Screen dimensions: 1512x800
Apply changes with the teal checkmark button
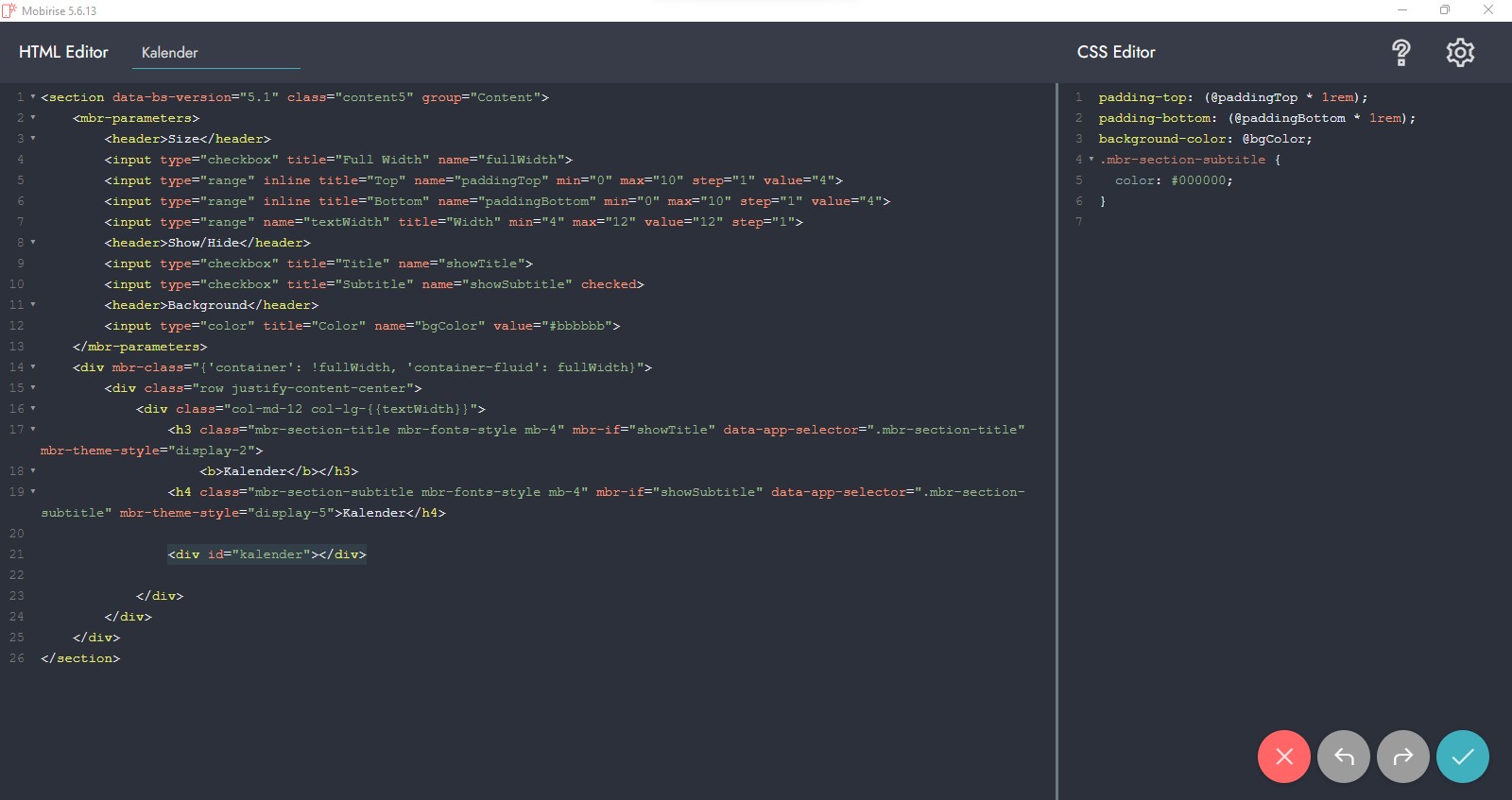point(1462,757)
